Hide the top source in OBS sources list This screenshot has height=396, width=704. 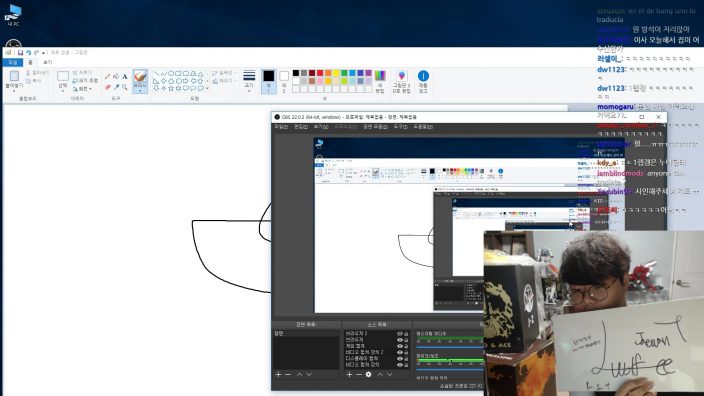400,334
